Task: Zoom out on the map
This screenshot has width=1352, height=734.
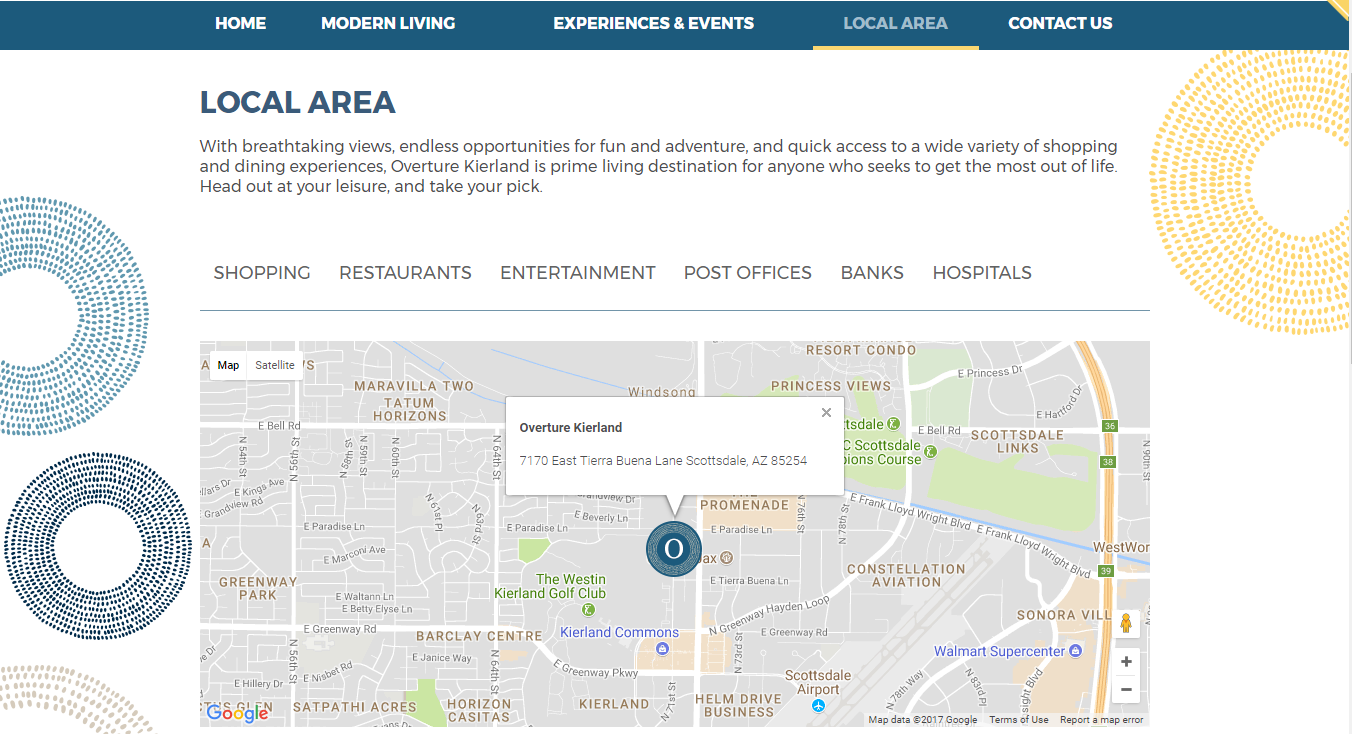Action: click(1126, 689)
